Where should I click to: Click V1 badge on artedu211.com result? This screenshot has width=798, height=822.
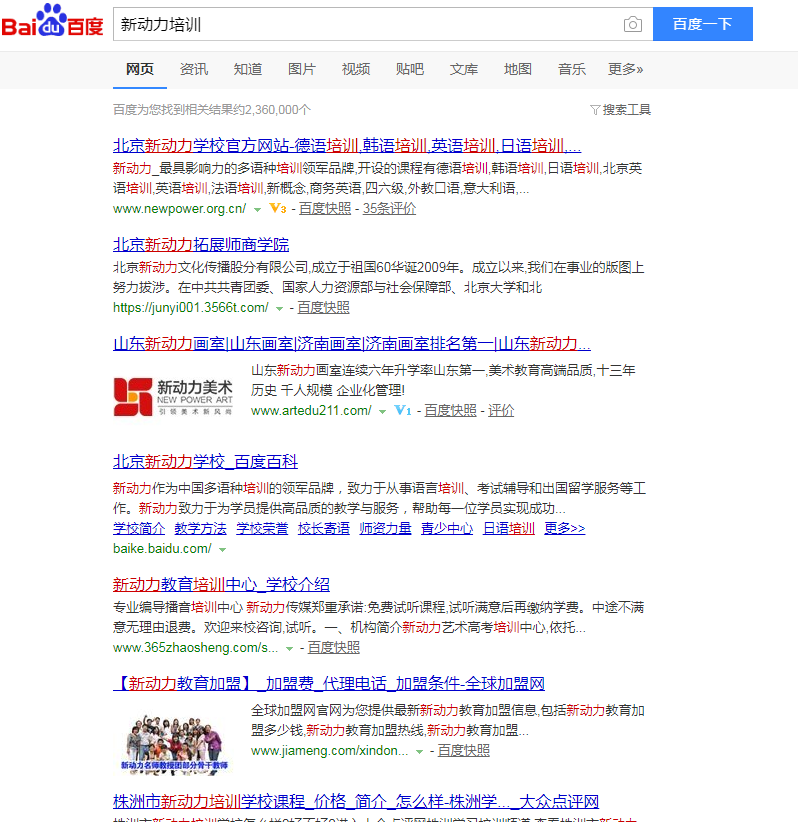pyautogui.click(x=403, y=410)
